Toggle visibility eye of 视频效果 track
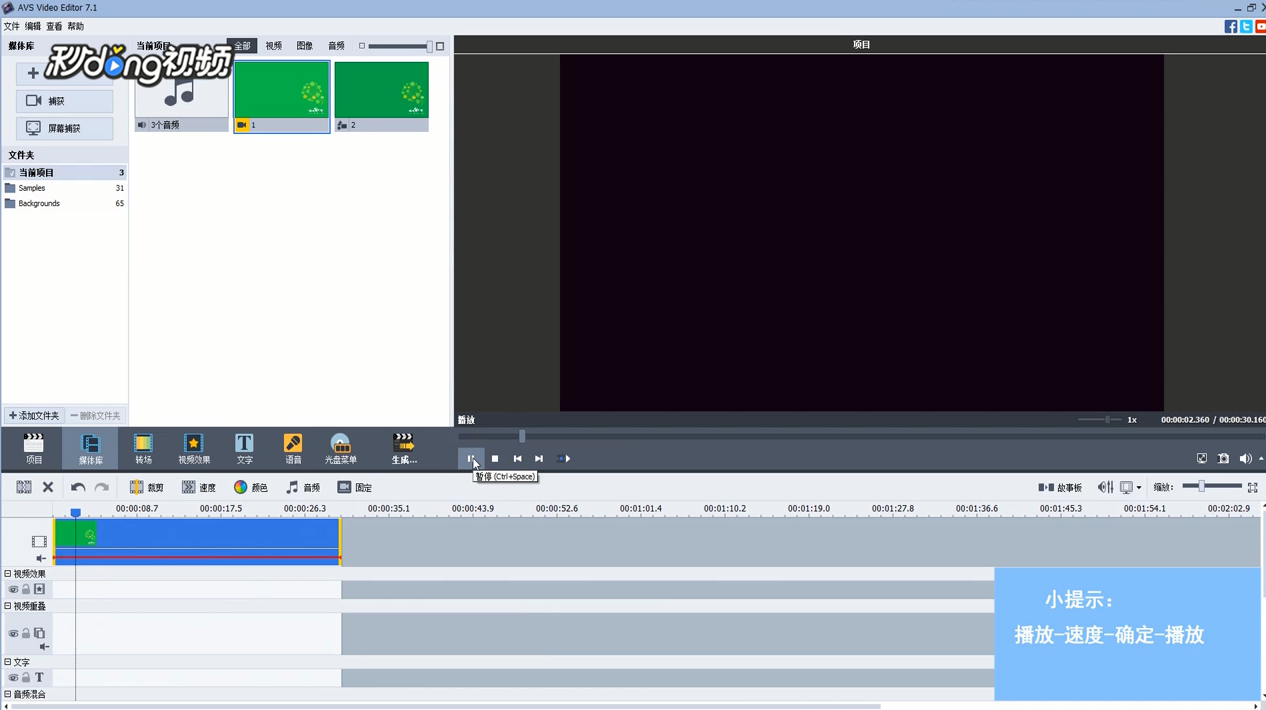The image size is (1266, 710). [x=13, y=590]
